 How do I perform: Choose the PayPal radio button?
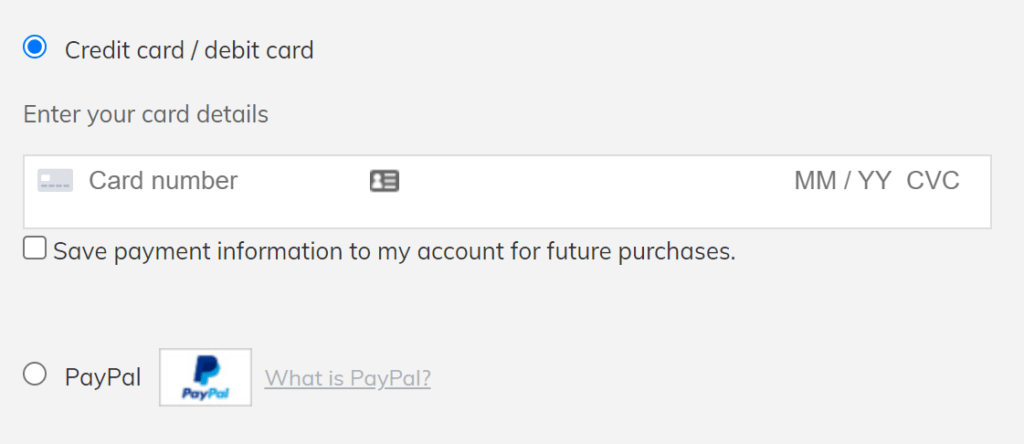tap(35, 374)
